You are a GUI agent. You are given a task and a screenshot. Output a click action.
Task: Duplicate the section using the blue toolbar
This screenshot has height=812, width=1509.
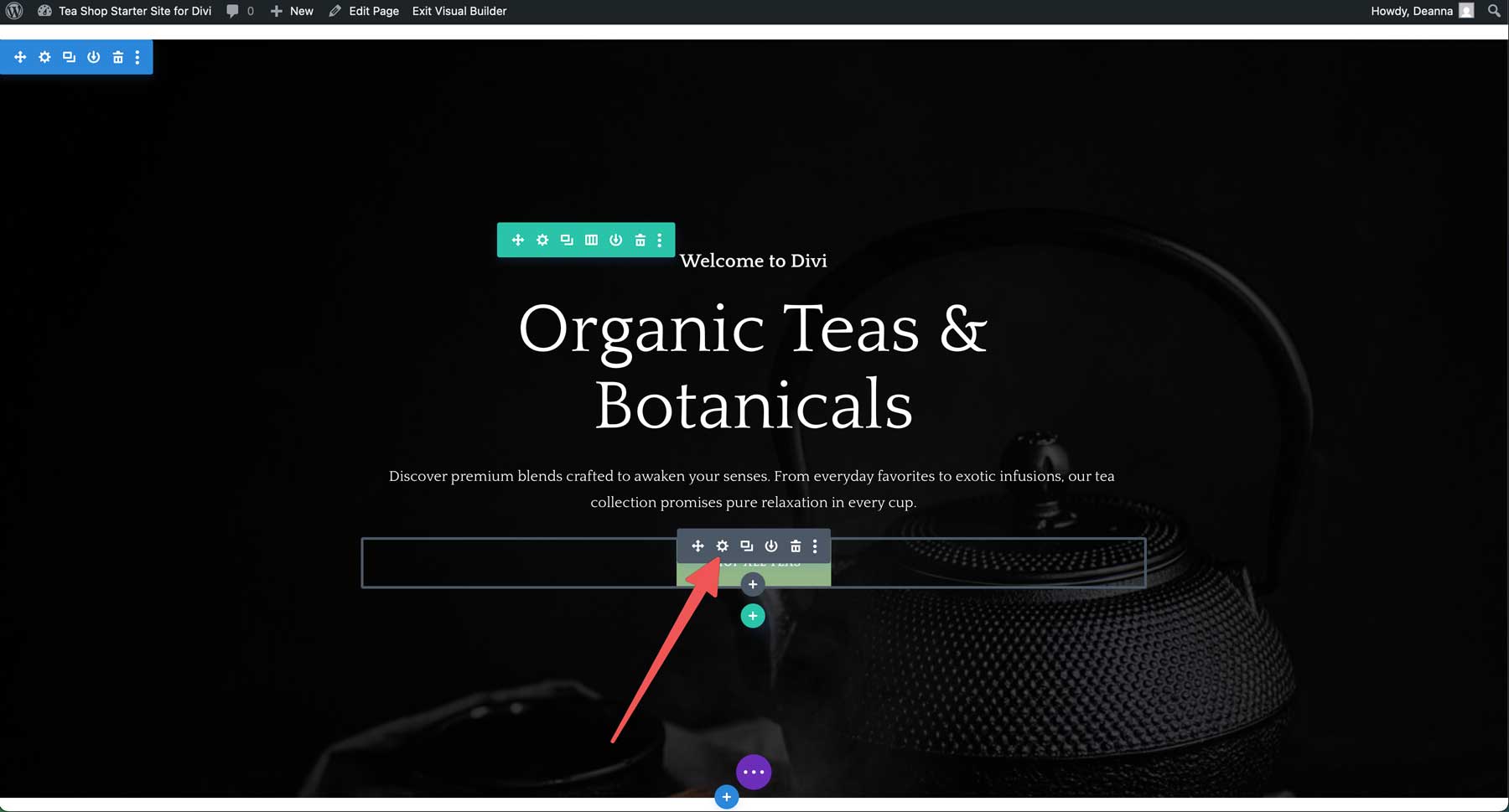point(68,57)
